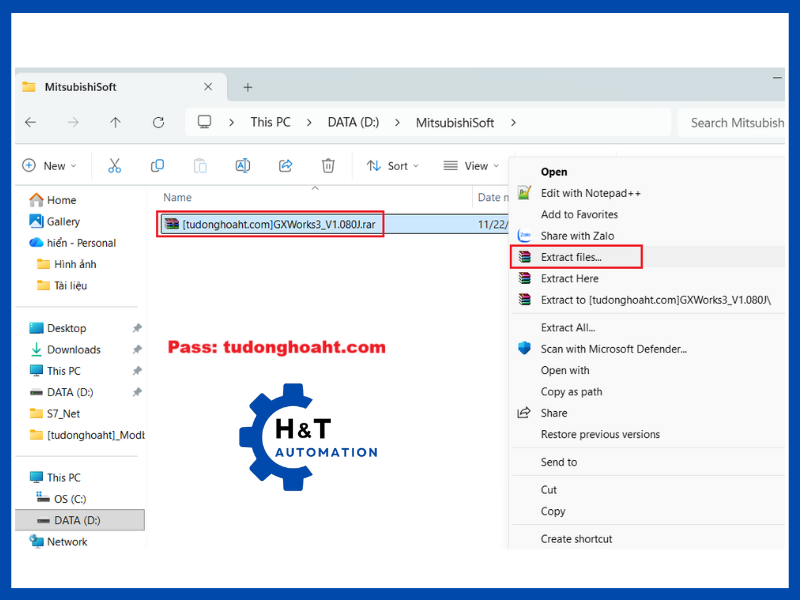The image size is (800, 600).
Task: Expand chevron after MitsubishiSoft in address bar
Action: [513, 122]
